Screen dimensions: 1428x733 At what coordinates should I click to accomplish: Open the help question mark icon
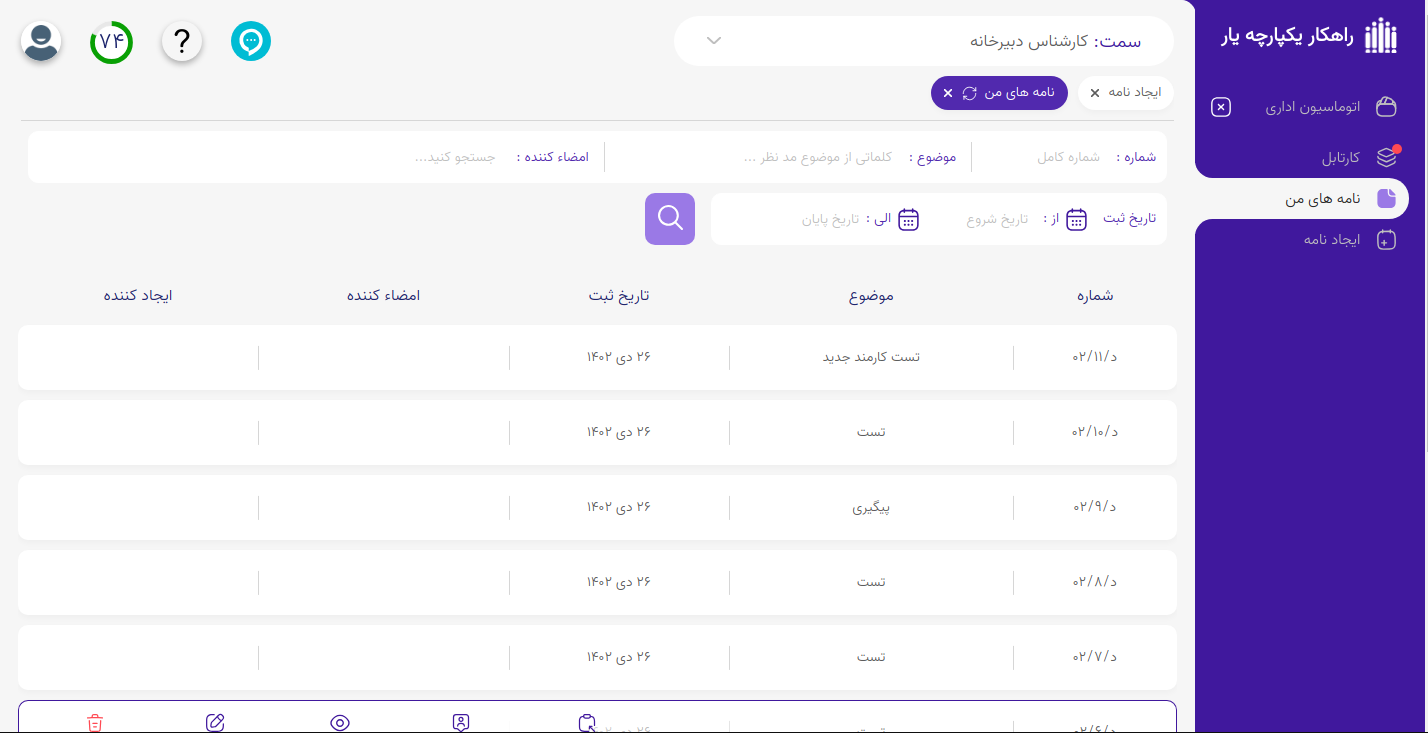[x=181, y=41]
